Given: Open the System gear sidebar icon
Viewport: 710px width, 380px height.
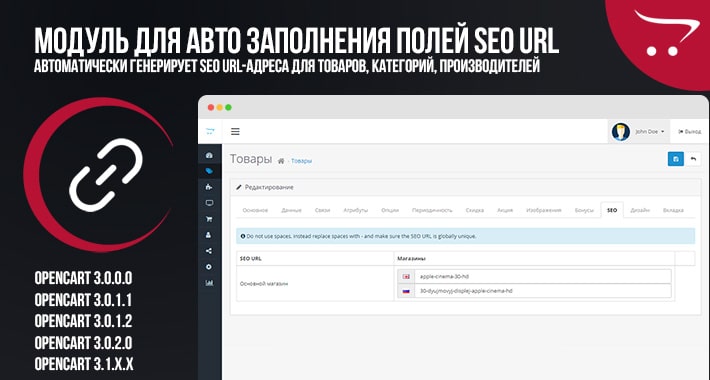Looking at the screenshot, I should click(x=209, y=267).
